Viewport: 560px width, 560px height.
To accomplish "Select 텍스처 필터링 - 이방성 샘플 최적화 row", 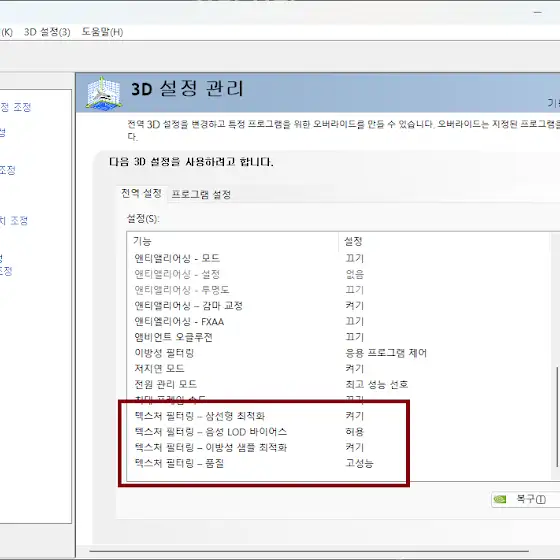I will pos(338,447).
